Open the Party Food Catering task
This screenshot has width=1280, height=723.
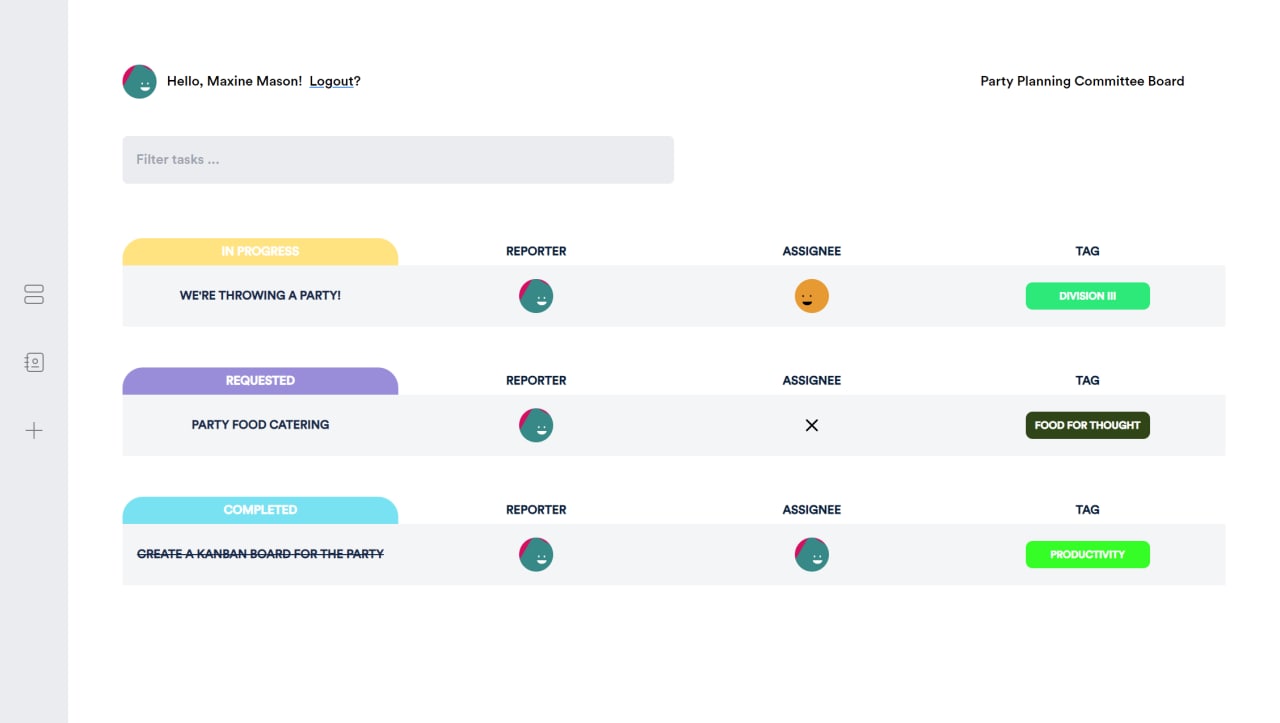coord(260,425)
